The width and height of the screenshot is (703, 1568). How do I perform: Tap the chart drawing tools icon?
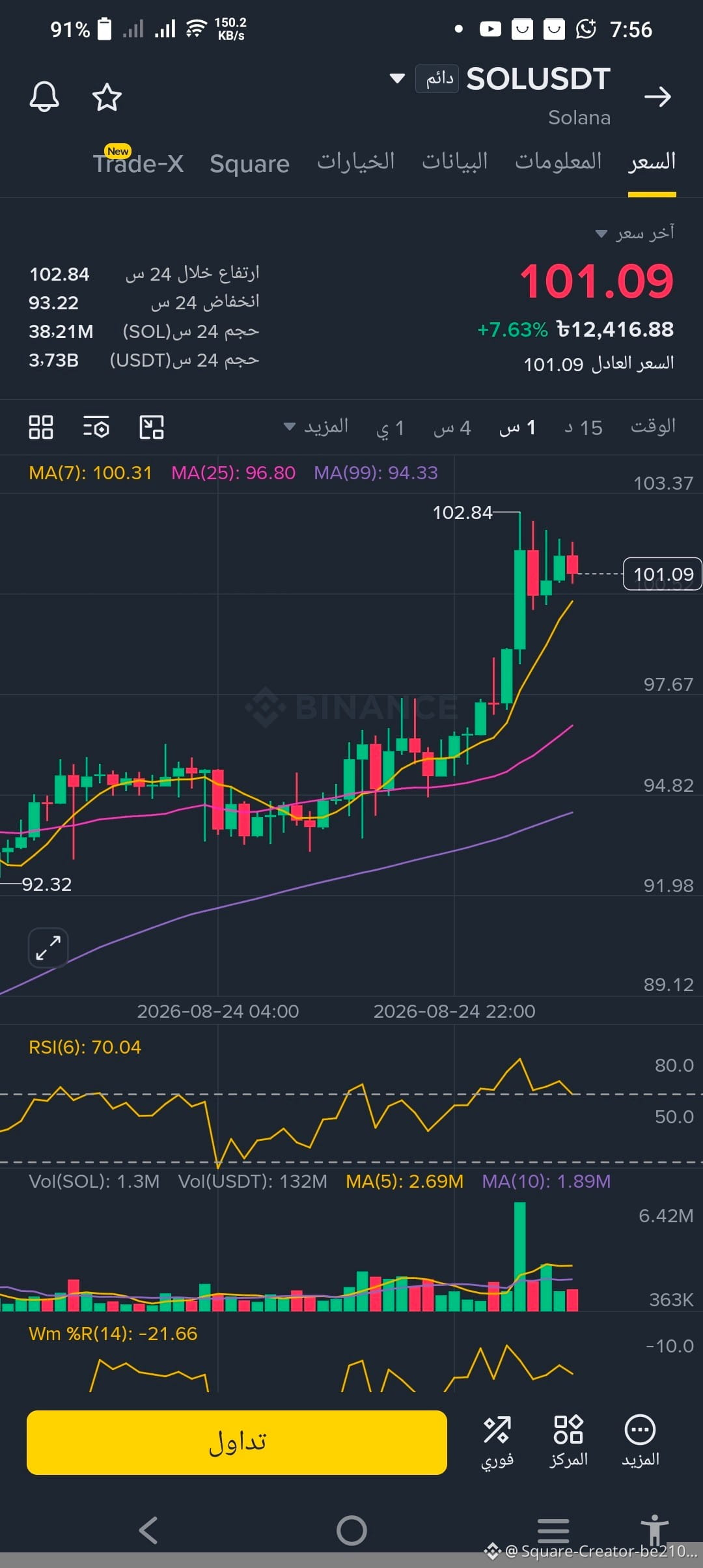pyautogui.click(x=152, y=427)
